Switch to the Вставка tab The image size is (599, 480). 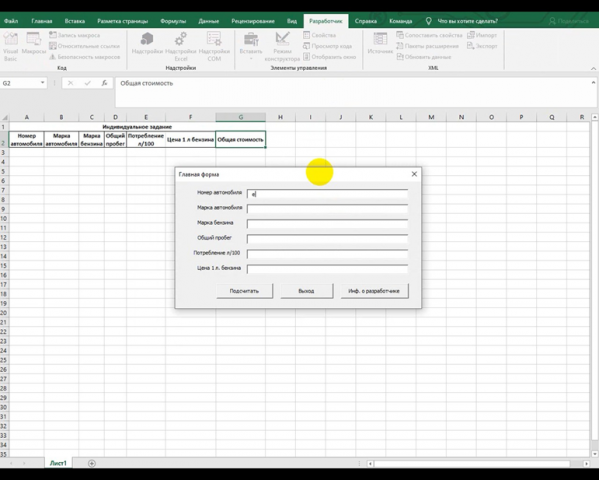coord(74,21)
